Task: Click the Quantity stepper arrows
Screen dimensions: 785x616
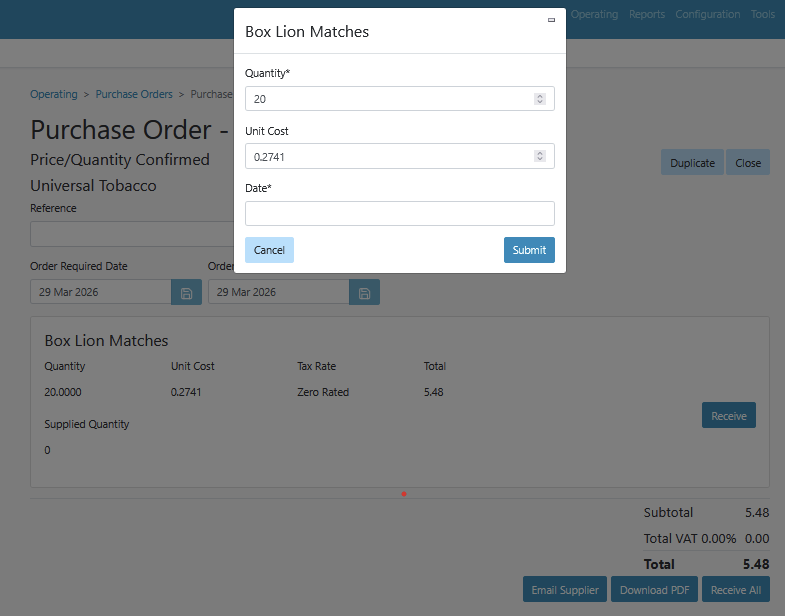Action: pos(540,99)
